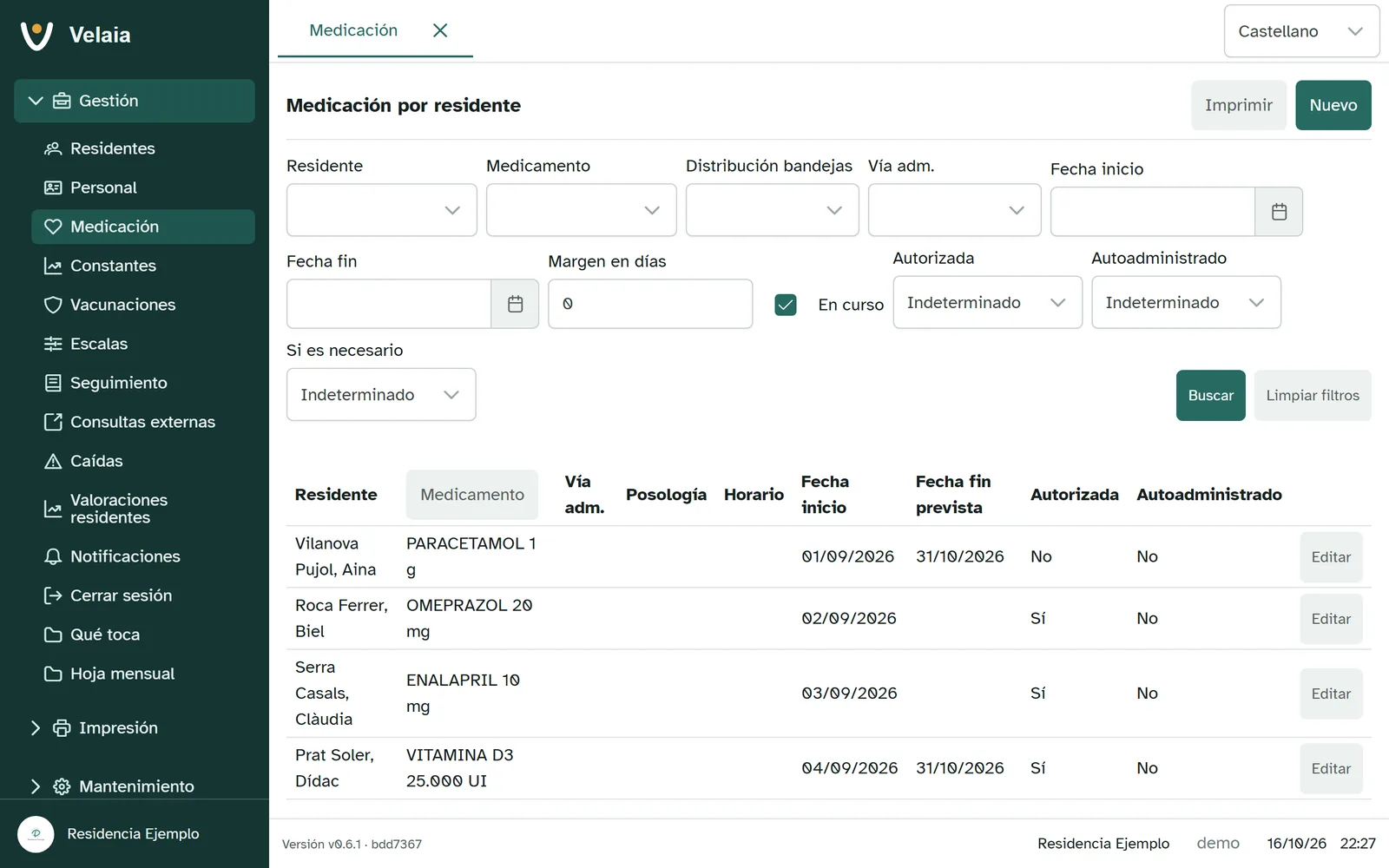Open the Si es necesario dropdown
This screenshot has width=1389, height=868.
click(381, 395)
